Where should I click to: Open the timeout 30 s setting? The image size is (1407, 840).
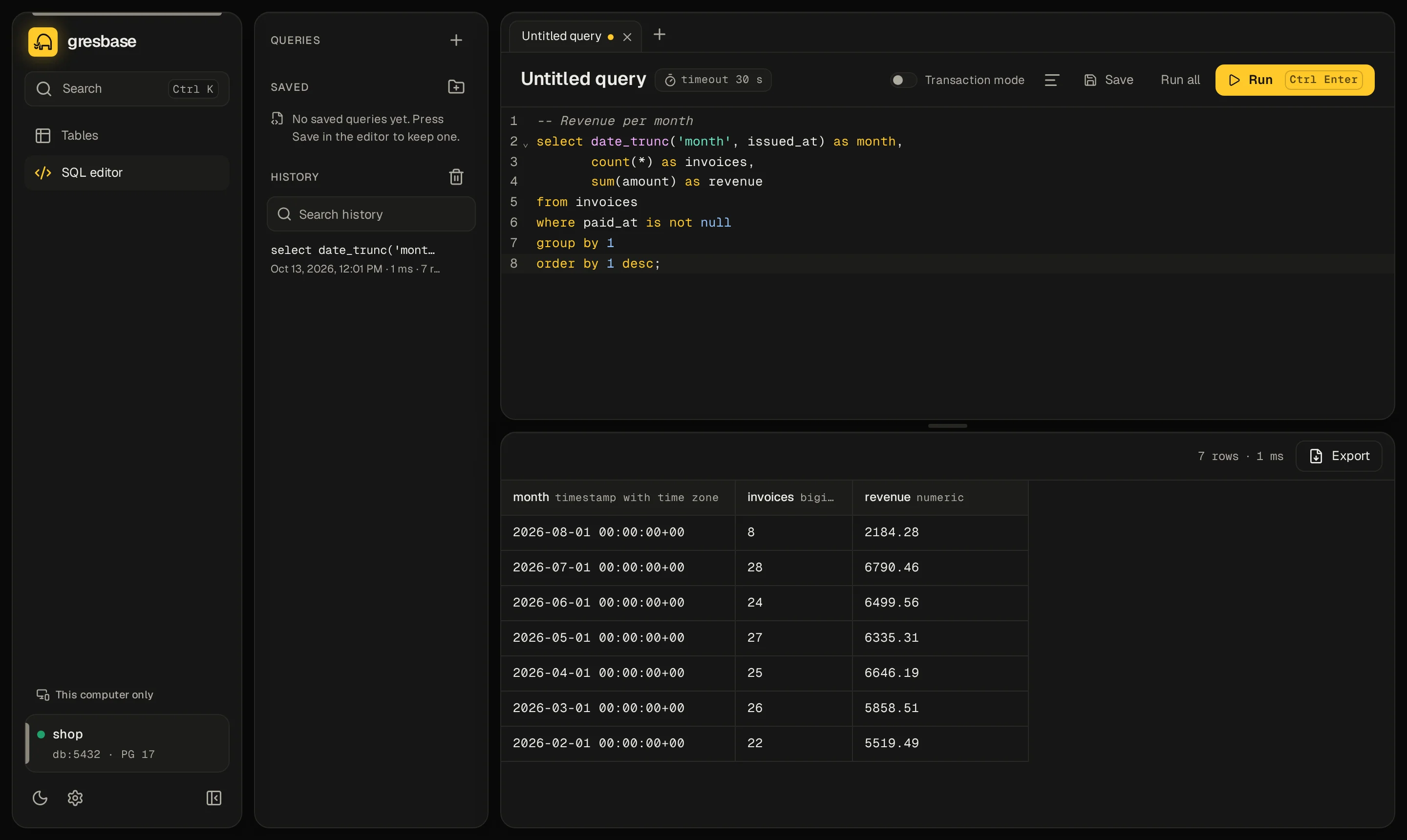point(713,80)
